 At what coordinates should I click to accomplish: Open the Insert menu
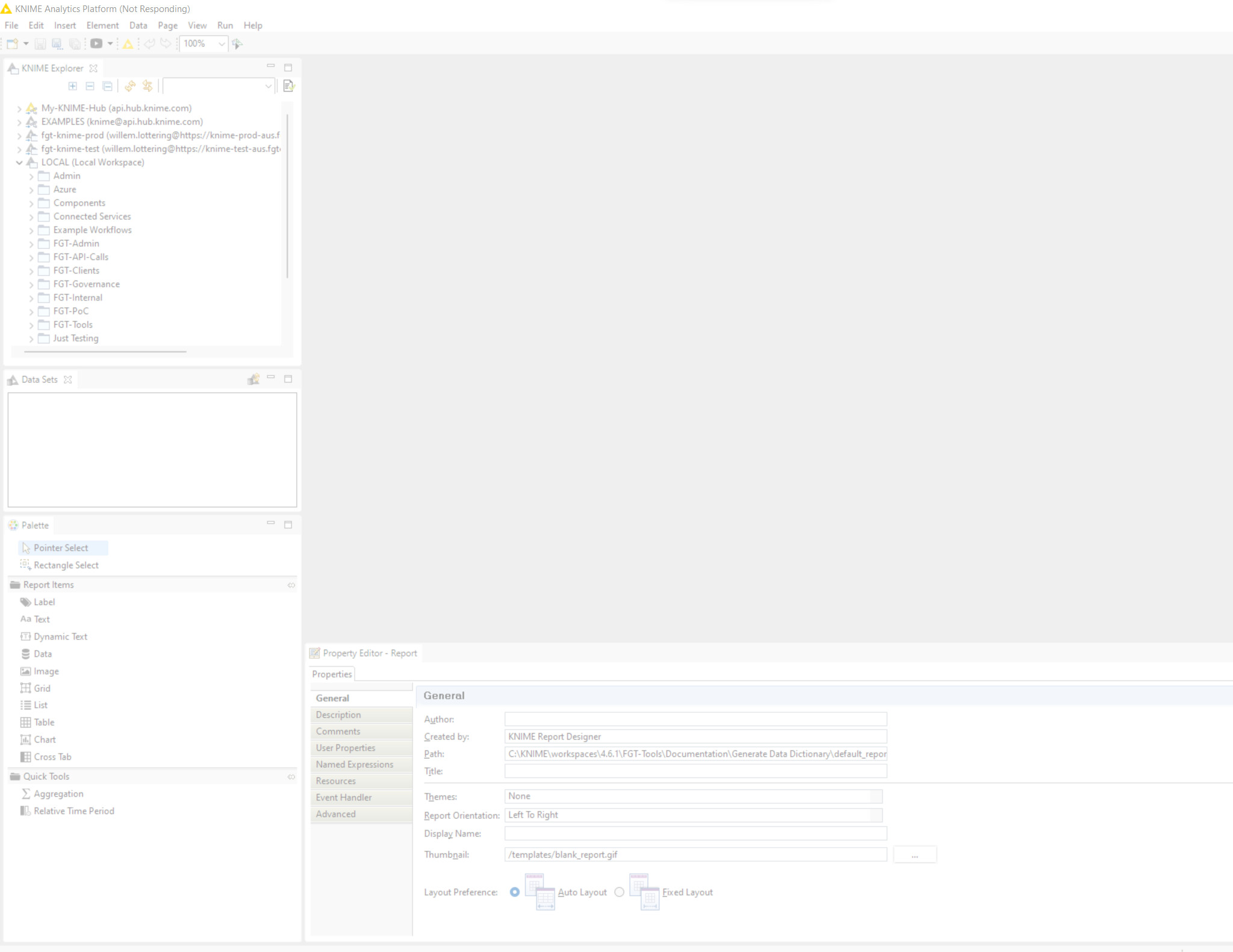tap(65, 25)
